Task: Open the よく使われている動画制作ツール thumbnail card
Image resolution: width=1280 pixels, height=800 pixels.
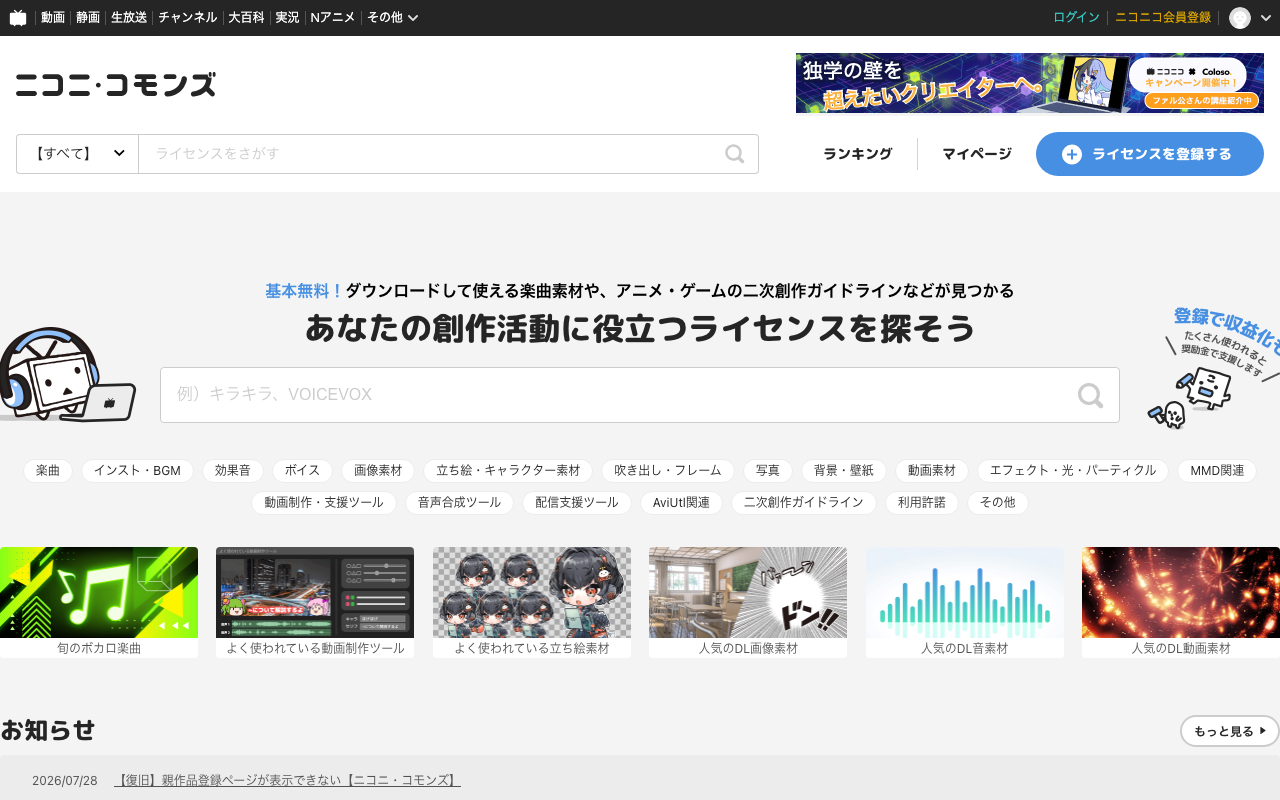Action: click(x=315, y=602)
